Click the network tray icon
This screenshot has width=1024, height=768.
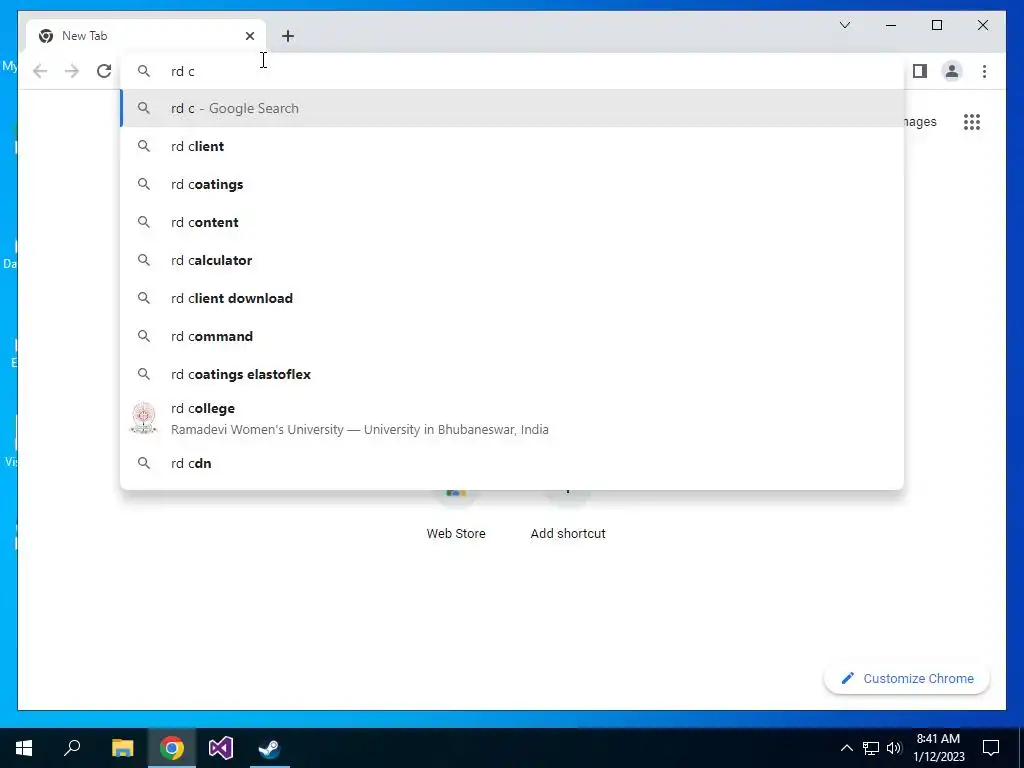[871, 748]
